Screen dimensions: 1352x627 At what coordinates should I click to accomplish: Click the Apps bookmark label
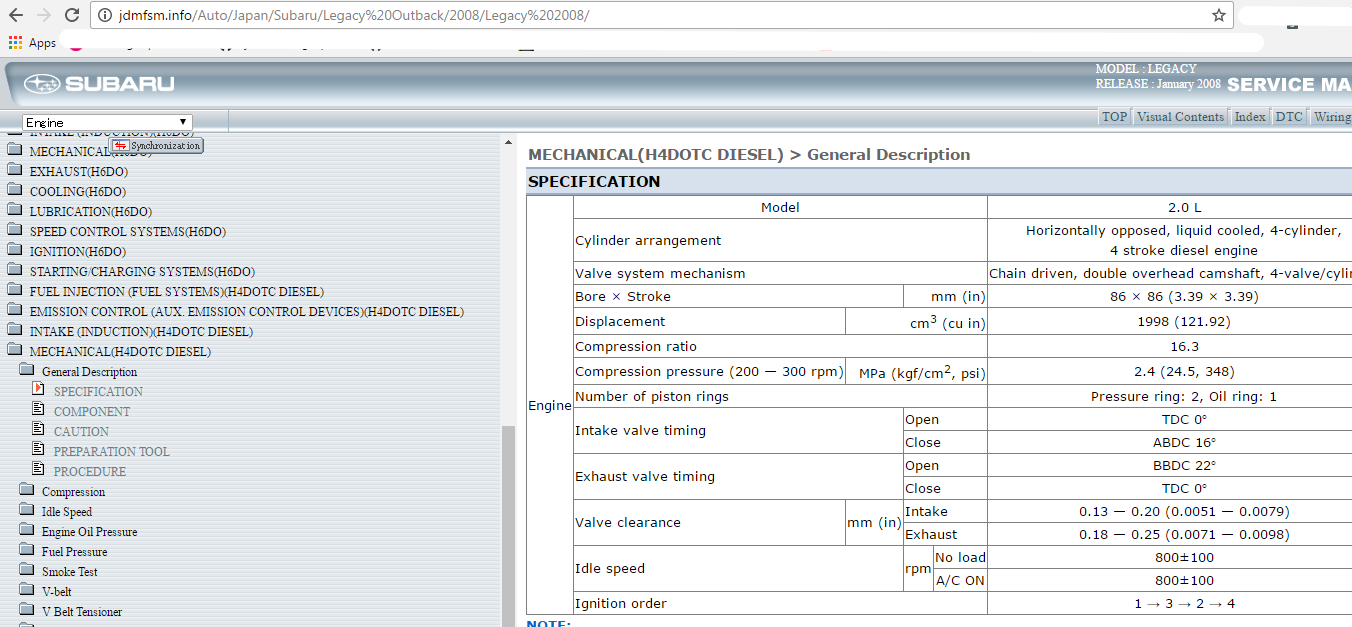point(42,43)
